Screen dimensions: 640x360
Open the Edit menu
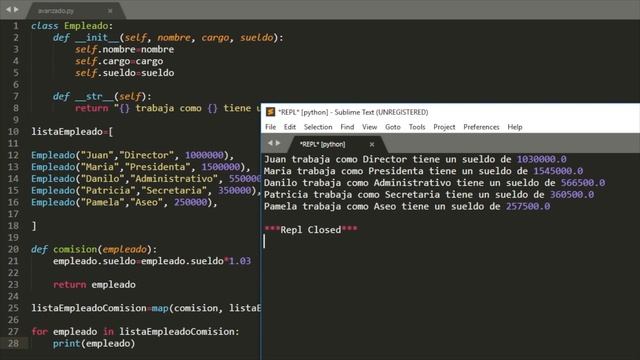point(290,127)
